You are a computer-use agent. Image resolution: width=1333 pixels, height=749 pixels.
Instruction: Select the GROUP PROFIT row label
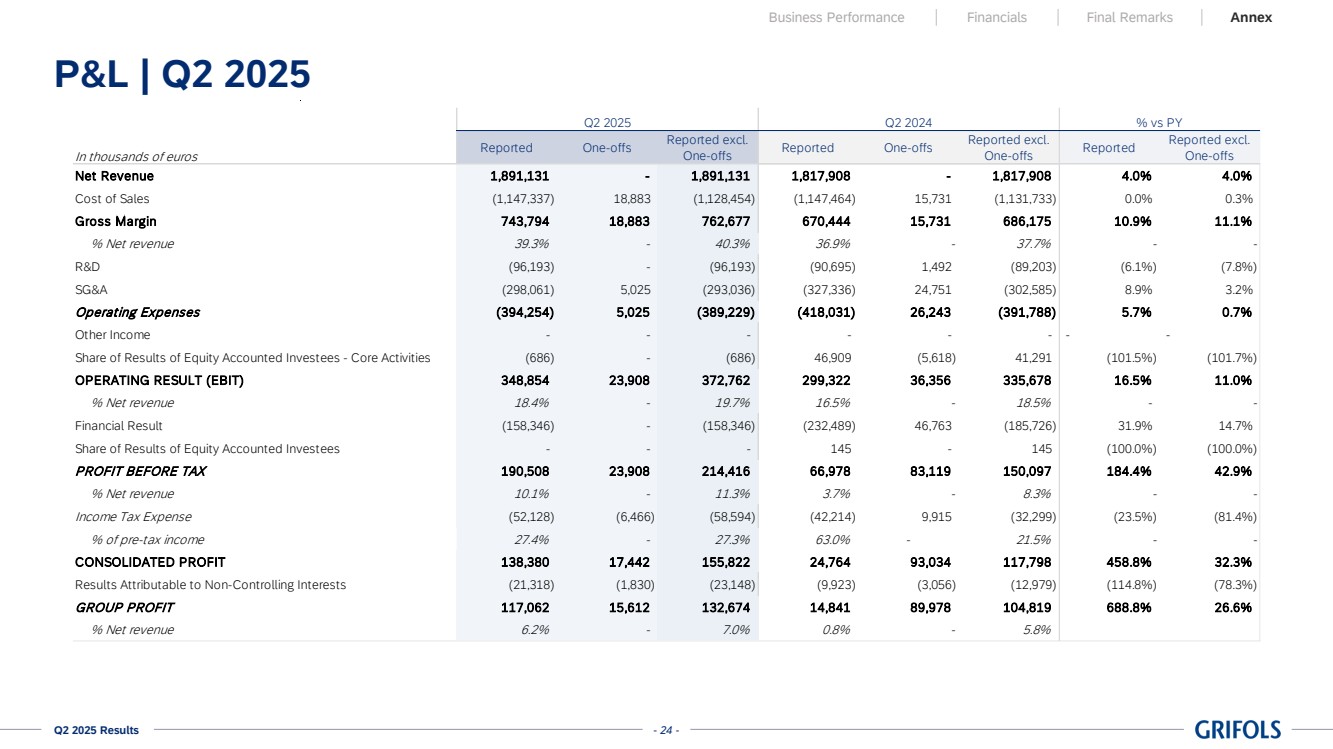pyautogui.click(x=124, y=607)
